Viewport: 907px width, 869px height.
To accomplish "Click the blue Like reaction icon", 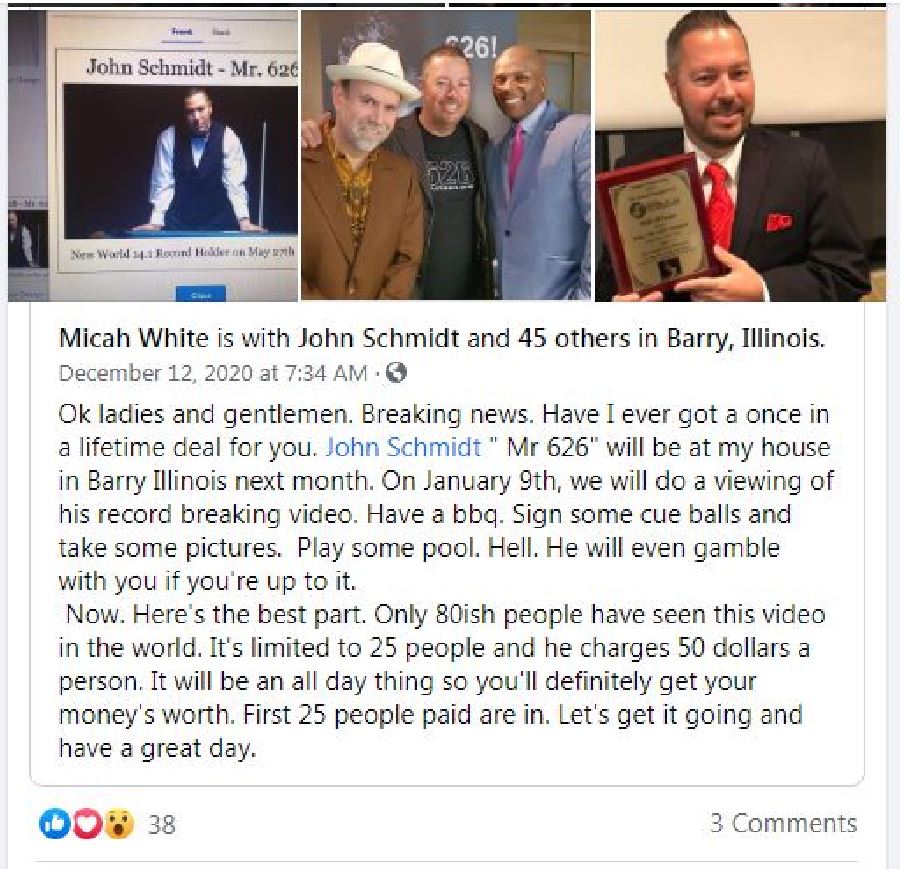I will coord(54,823).
